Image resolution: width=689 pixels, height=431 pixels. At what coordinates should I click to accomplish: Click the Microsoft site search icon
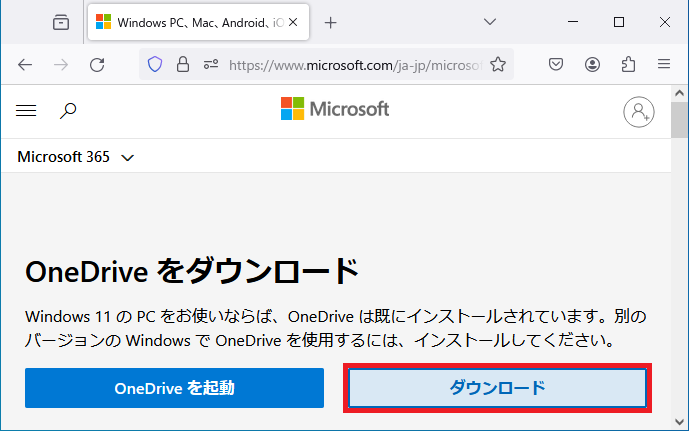tap(68, 111)
